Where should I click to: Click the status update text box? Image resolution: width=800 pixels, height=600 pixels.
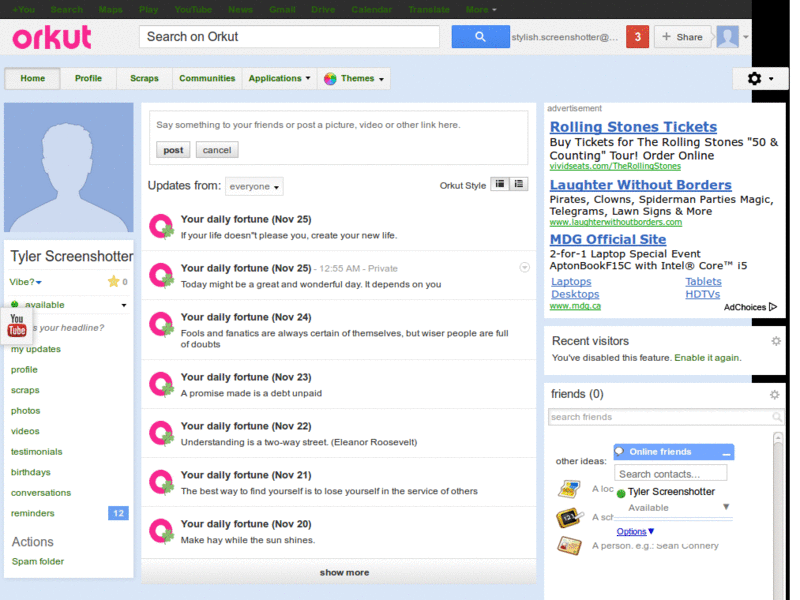339,125
